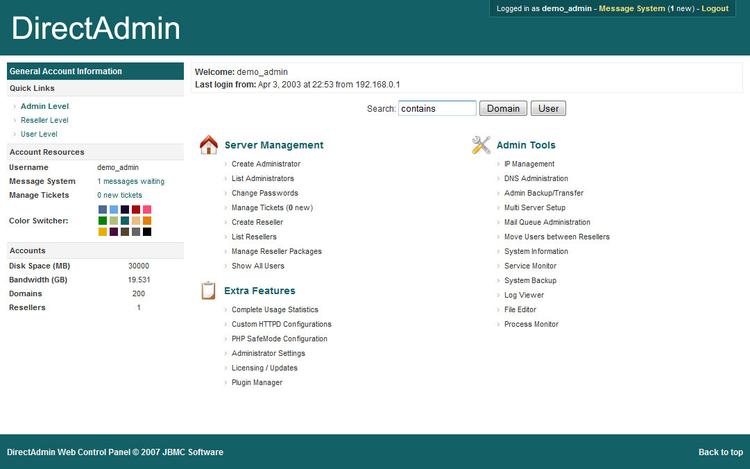Click the Server Management house icon
Screen dimensions: 750x469
coord(209,145)
